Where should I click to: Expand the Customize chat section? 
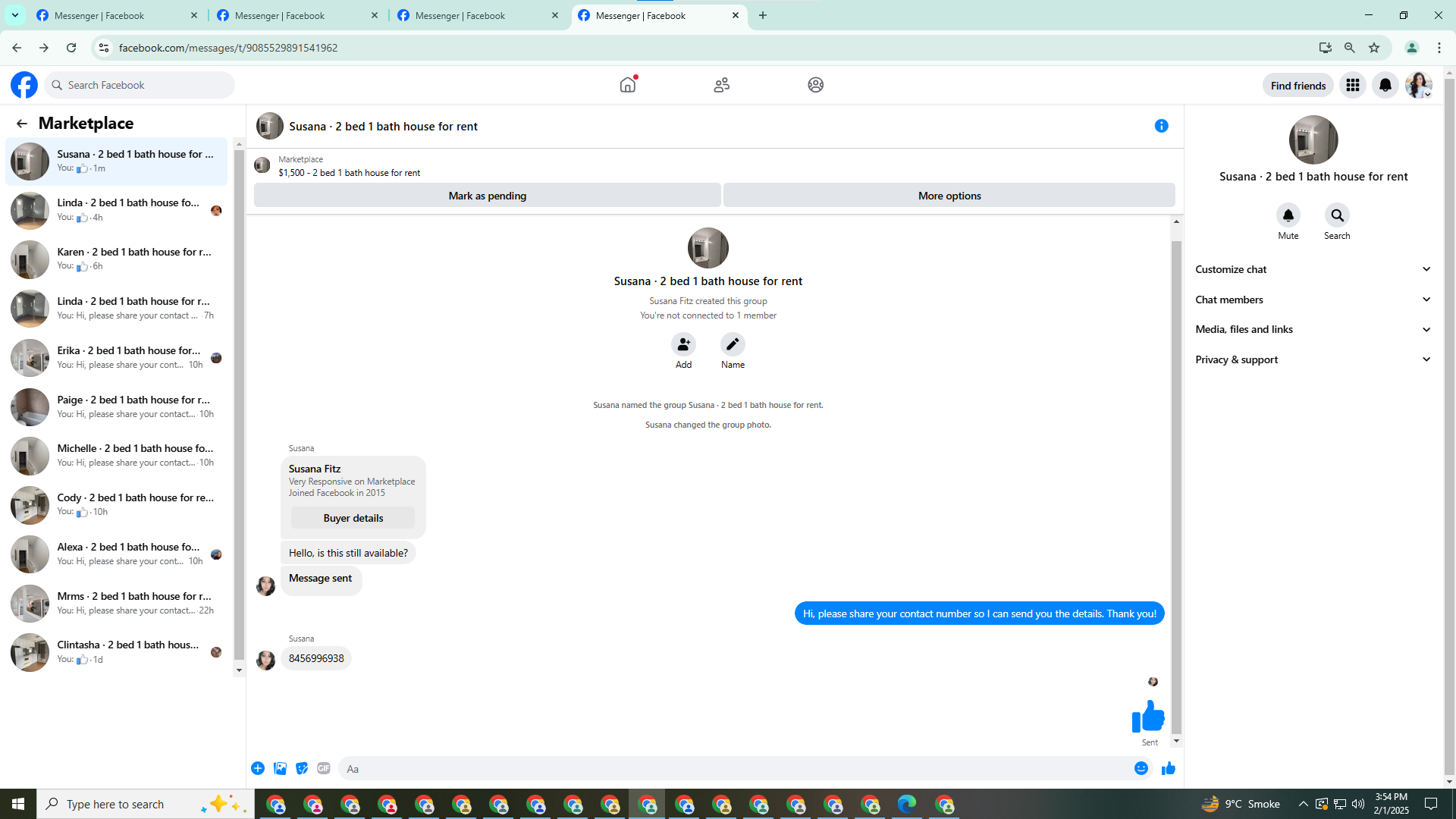click(1313, 269)
